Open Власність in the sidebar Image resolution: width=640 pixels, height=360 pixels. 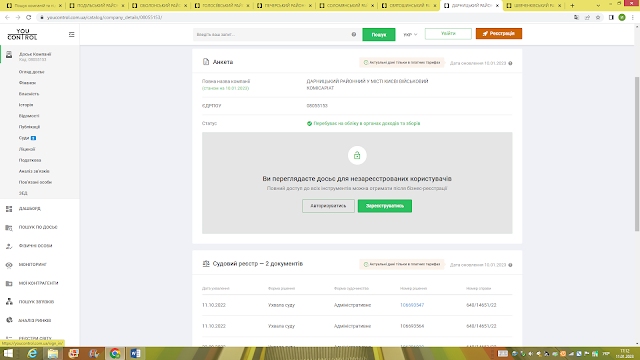(29, 94)
